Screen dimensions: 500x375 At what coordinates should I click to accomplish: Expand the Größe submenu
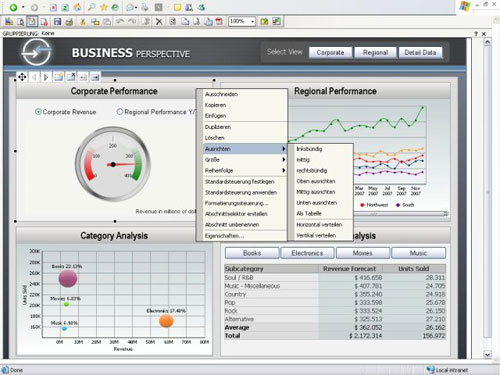coord(245,160)
